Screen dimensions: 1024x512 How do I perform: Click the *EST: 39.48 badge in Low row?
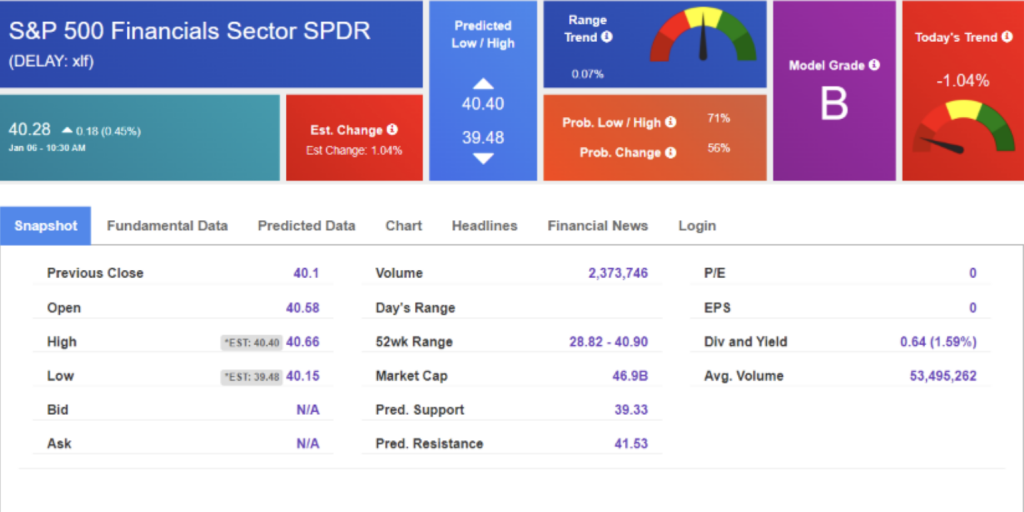tap(252, 376)
